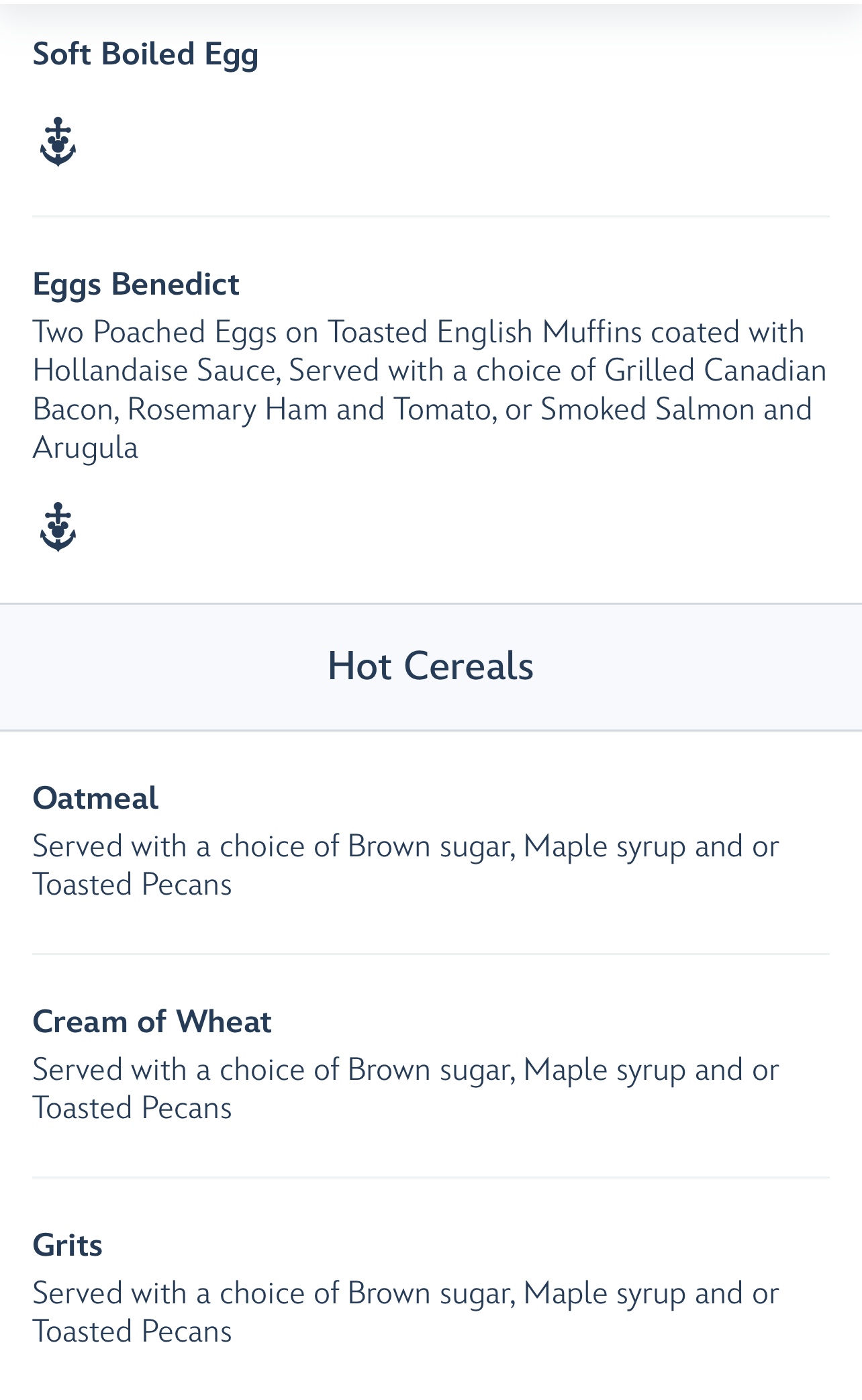Click the Oatmeal serving description text

pyautogui.click(x=405, y=865)
